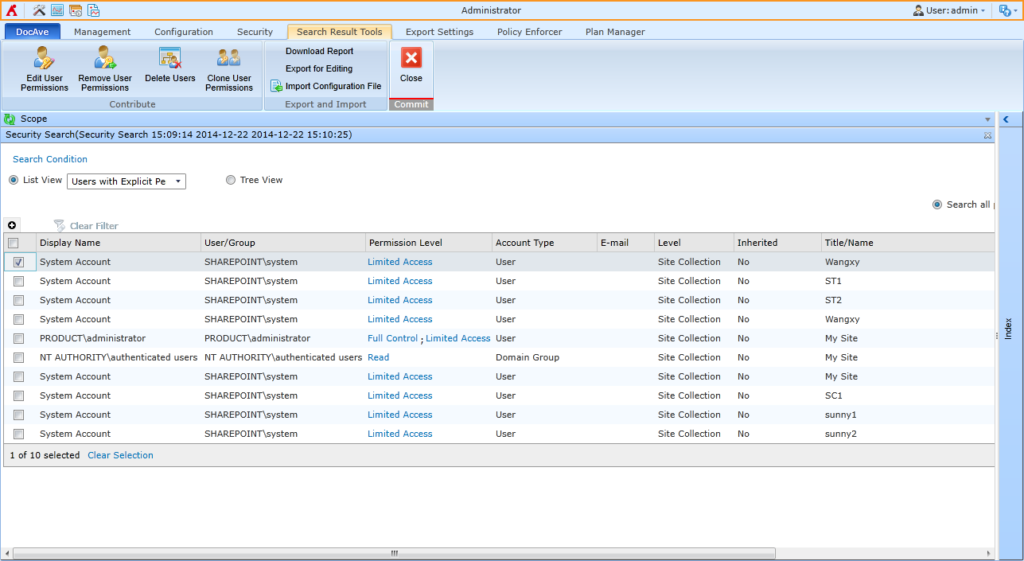Collapse the Index side panel arrow
The height and width of the screenshot is (561, 1024).
pyautogui.click(x=1006, y=120)
